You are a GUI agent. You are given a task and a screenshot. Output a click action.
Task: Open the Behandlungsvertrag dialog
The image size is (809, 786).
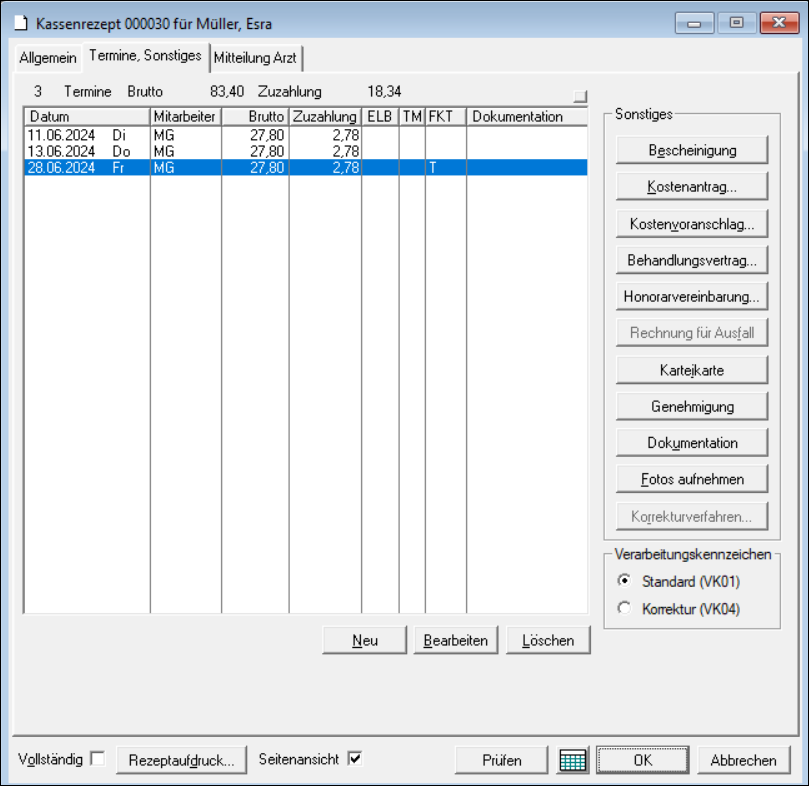(692, 260)
